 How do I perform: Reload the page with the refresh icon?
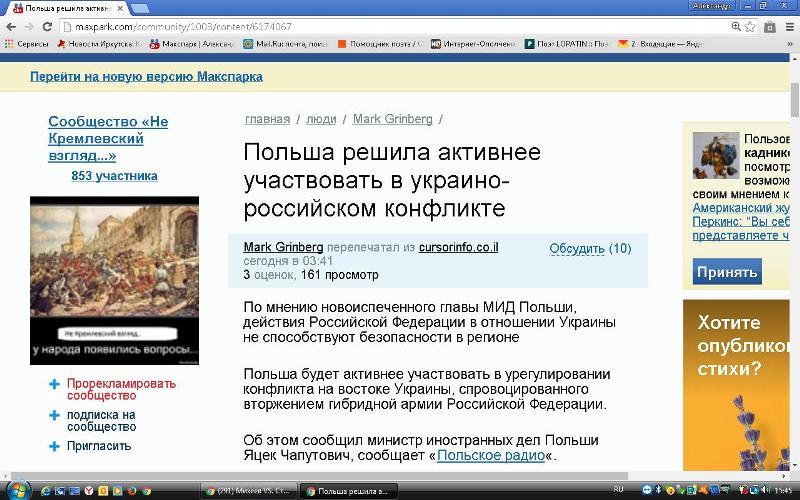point(47,27)
